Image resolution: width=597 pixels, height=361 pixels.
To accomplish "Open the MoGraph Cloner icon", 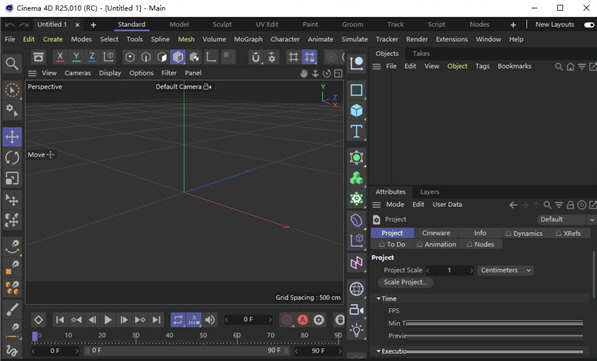I will tap(356, 178).
